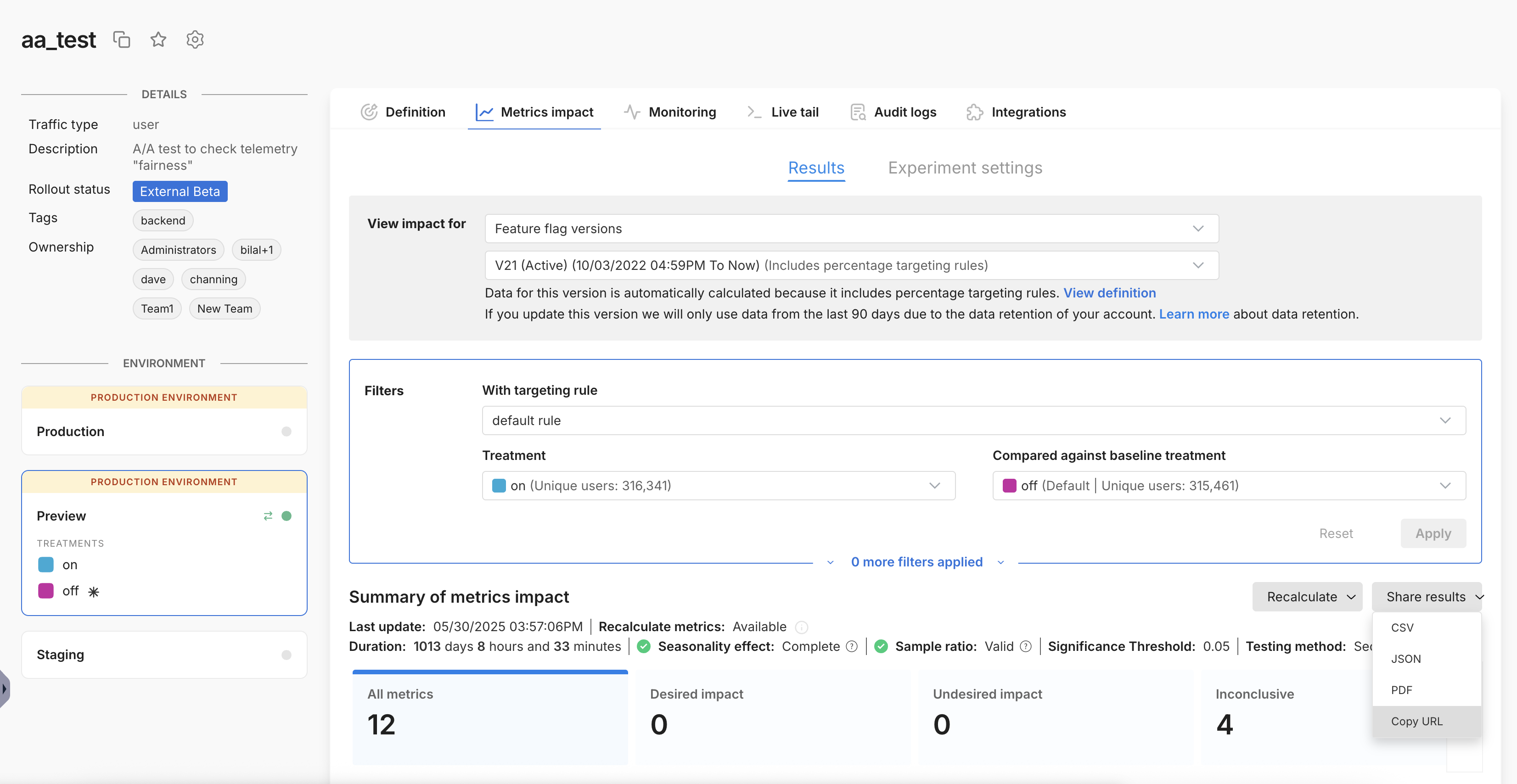Choose Copy URL from Share results menu

point(1416,721)
